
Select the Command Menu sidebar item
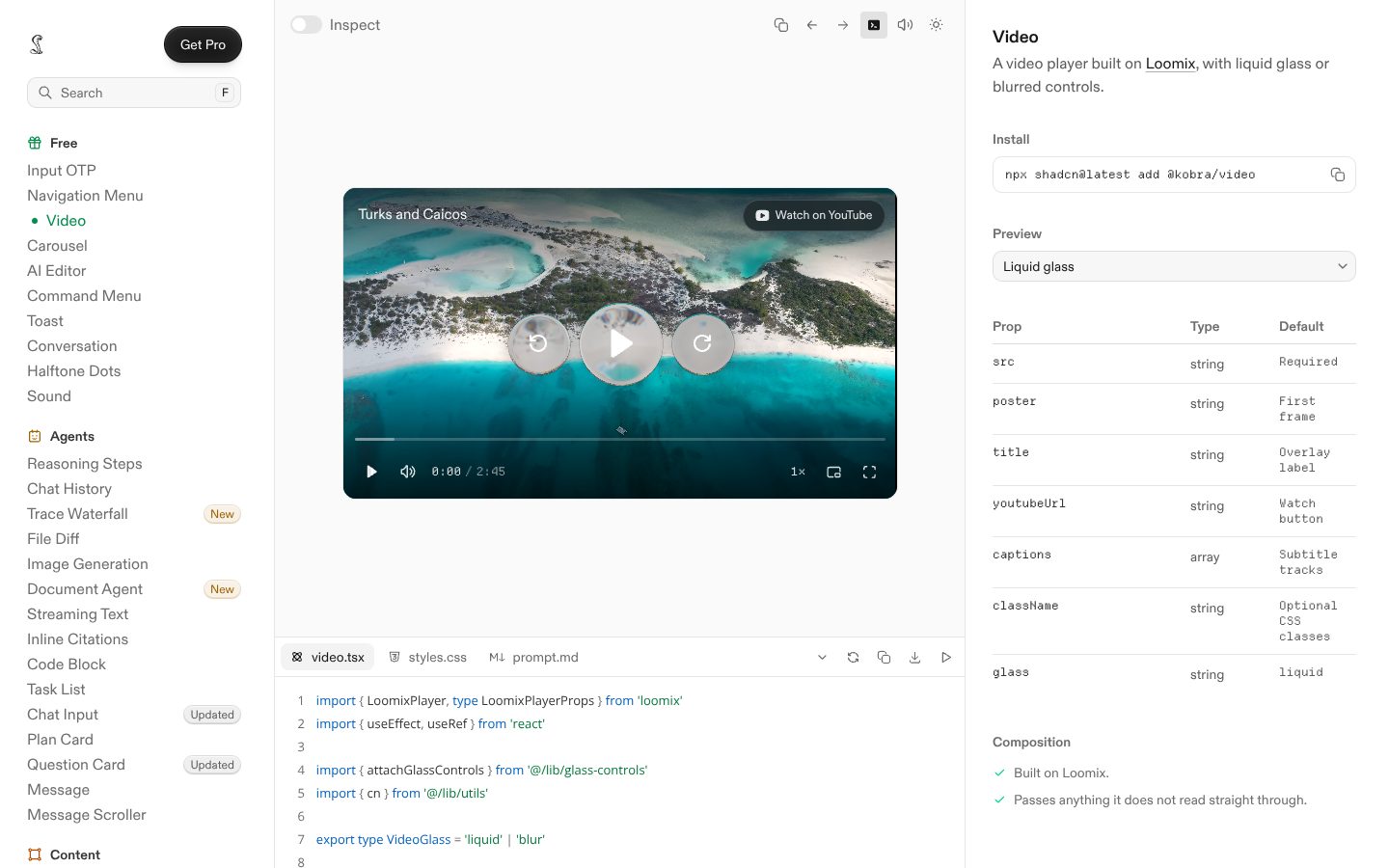coord(84,296)
